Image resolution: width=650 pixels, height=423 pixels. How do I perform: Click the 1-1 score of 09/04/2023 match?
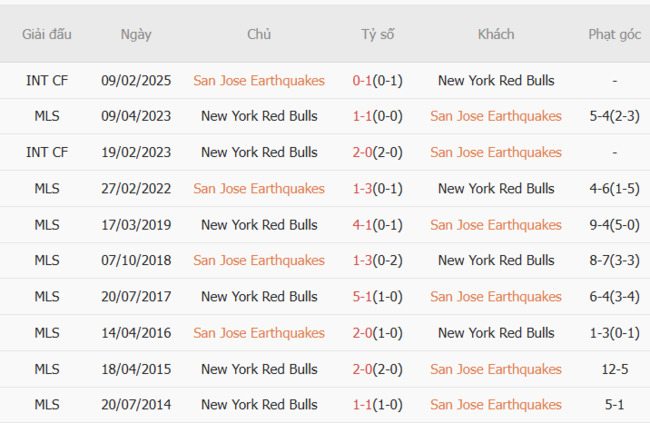(x=362, y=116)
